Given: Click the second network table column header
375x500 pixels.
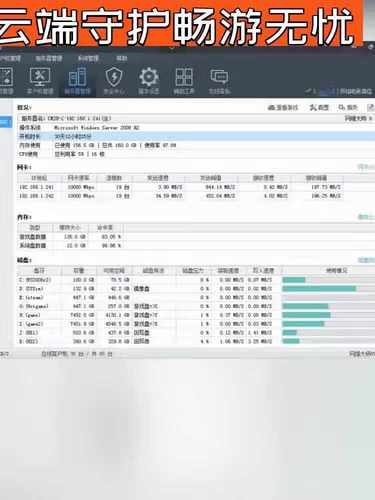Looking at the screenshot, I should tap(79, 178).
